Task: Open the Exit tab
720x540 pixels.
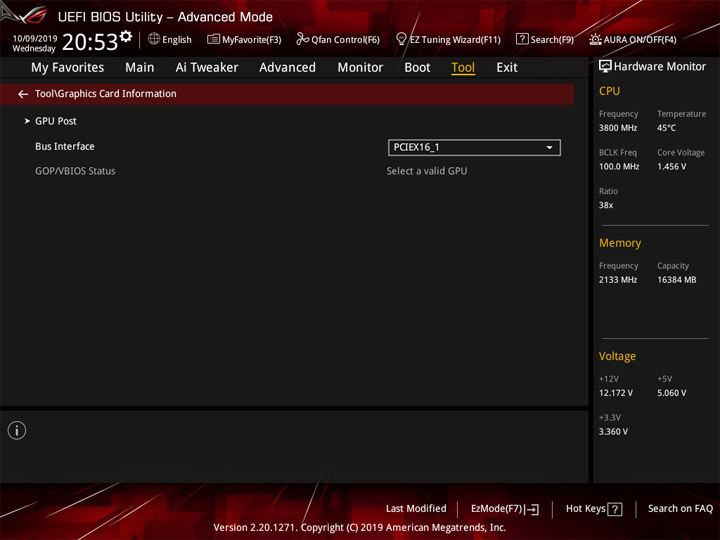Action: coord(507,68)
